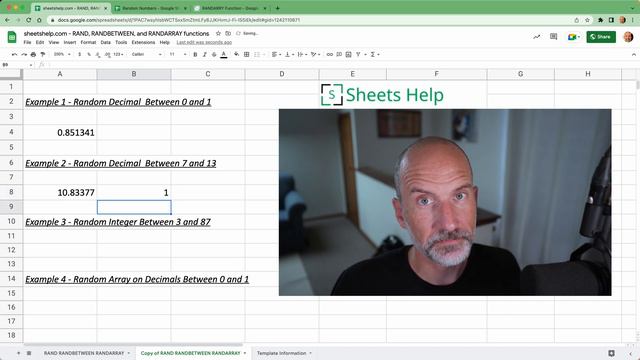Image resolution: width=640 pixels, height=360 pixels.
Task: Open the text color picker
Action: (224, 54)
